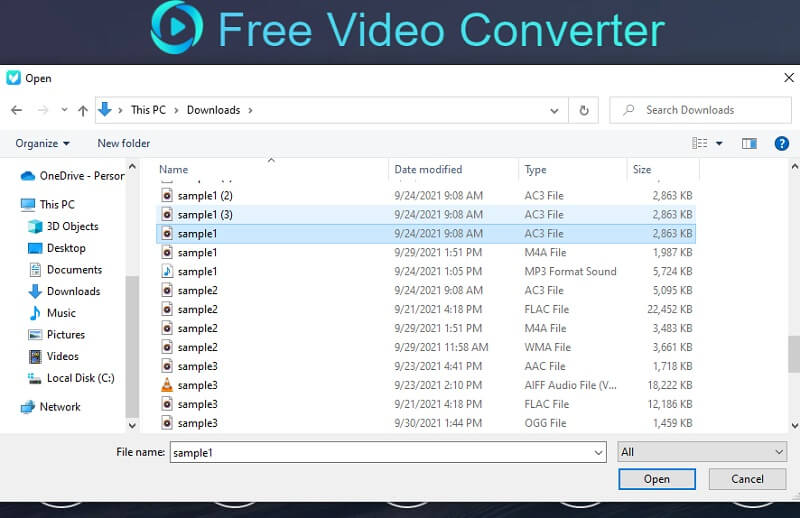Expand the address bar history dropdown
Image resolution: width=800 pixels, height=518 pixels.
pyautogui.click(x=555, y=110)
